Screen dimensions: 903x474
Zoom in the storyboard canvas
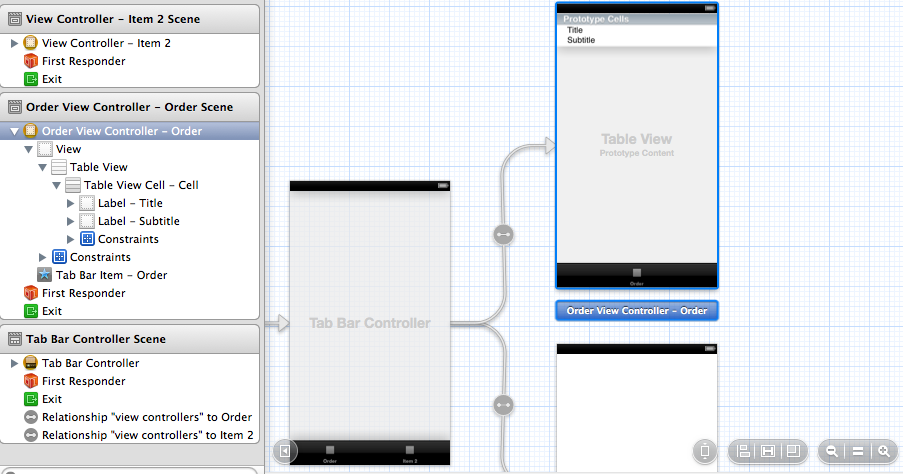[883, 451]
